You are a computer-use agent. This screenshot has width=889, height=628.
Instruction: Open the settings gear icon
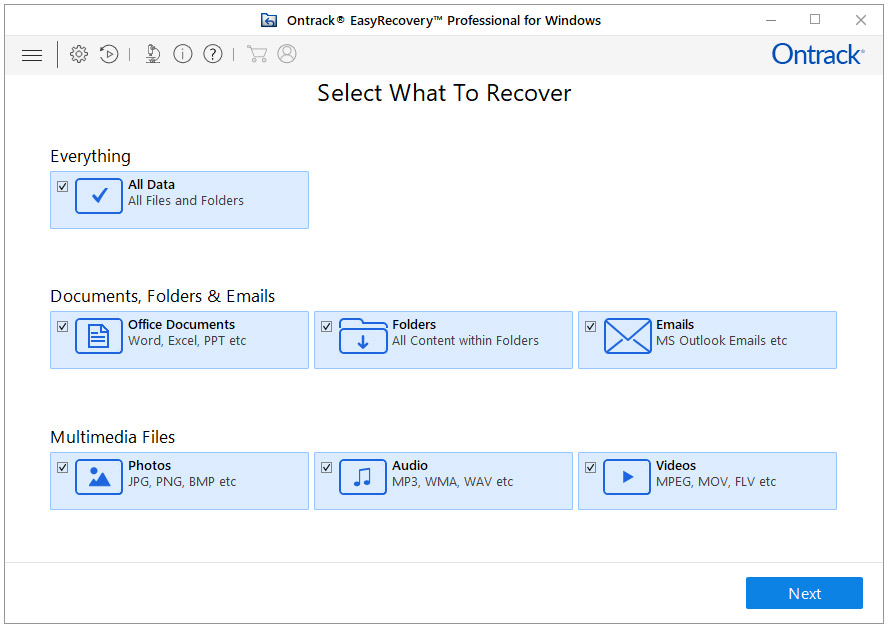click(x=79, y=54)
